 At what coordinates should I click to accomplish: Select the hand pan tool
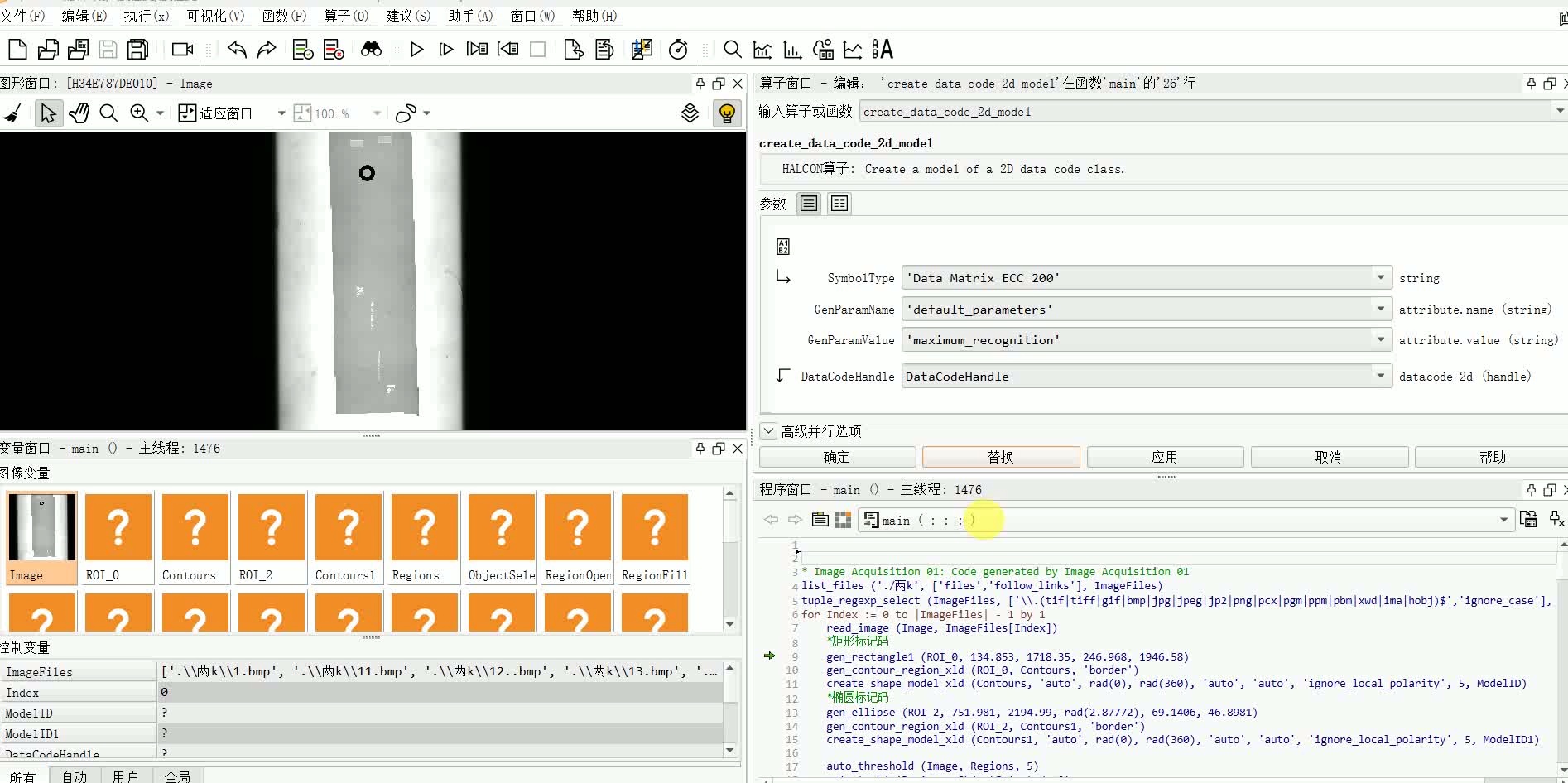[x=79, y=113]
